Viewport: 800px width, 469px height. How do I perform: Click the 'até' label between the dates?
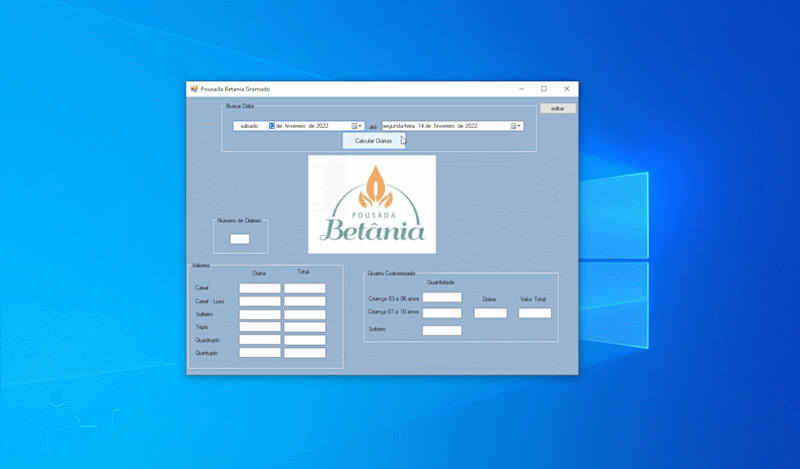point(373,127)
